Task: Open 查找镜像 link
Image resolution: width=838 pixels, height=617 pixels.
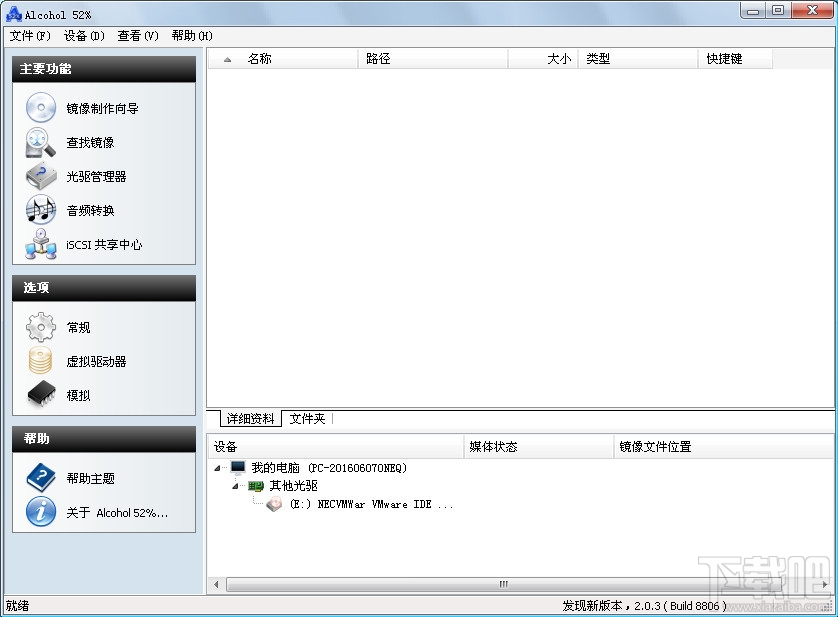Action: tap(90, 143)
